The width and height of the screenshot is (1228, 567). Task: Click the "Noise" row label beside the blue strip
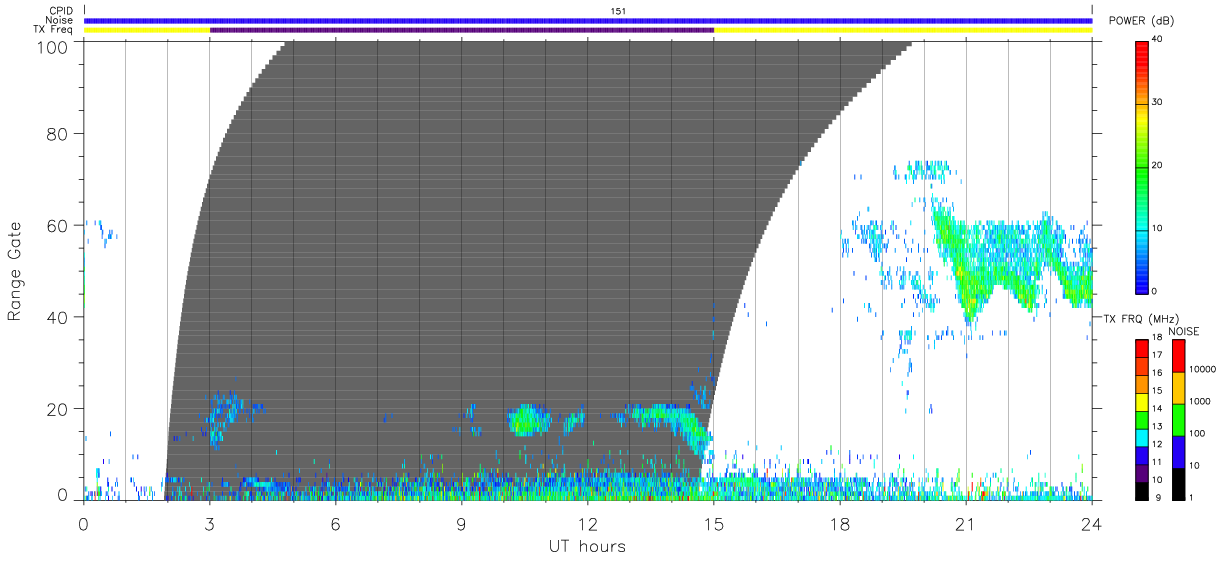(60, 20)
